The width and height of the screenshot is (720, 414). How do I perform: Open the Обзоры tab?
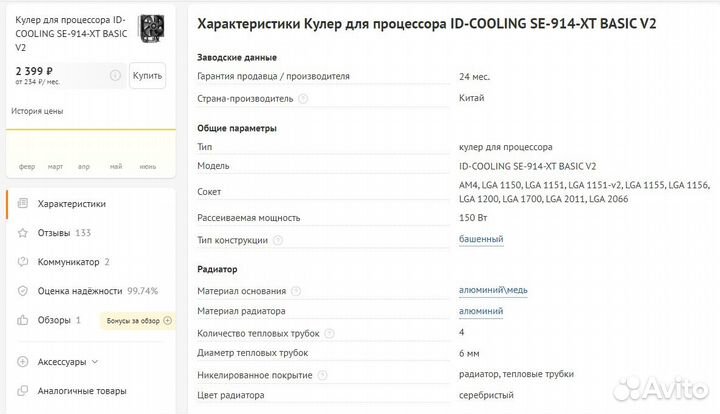click(x=59, y=320)
